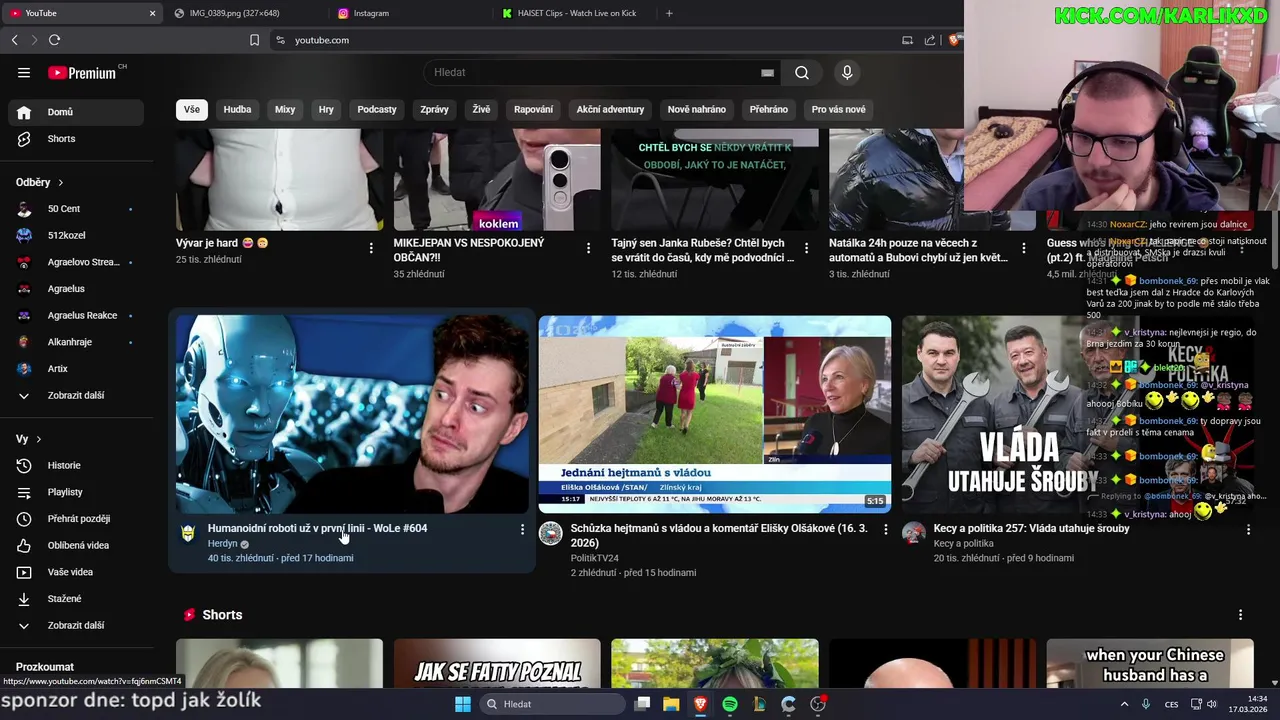Select the Zprávy filter chip
Screen dimensions: 1280x720
[434, 109]
